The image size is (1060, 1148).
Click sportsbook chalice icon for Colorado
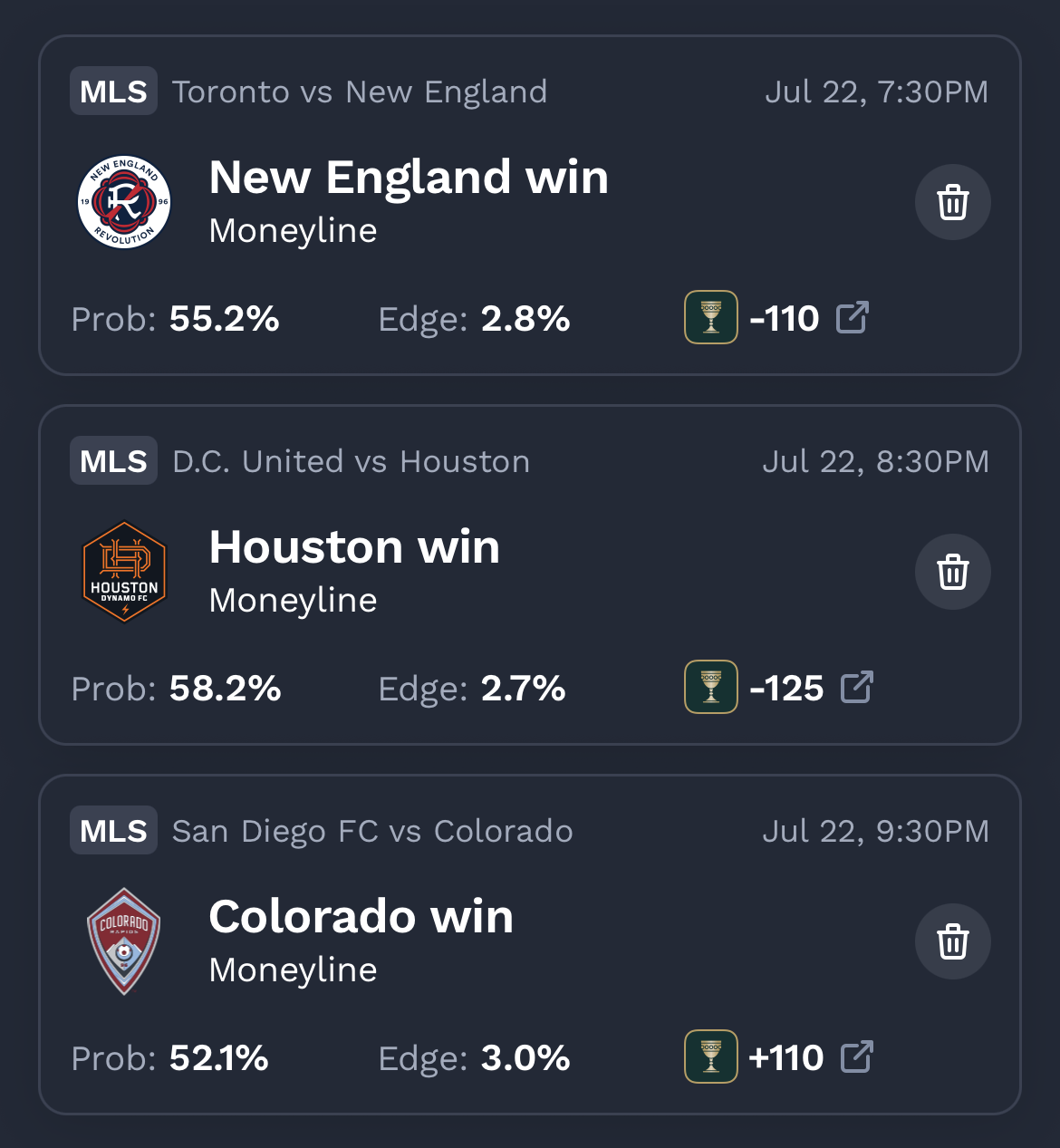click(711, 1057)
